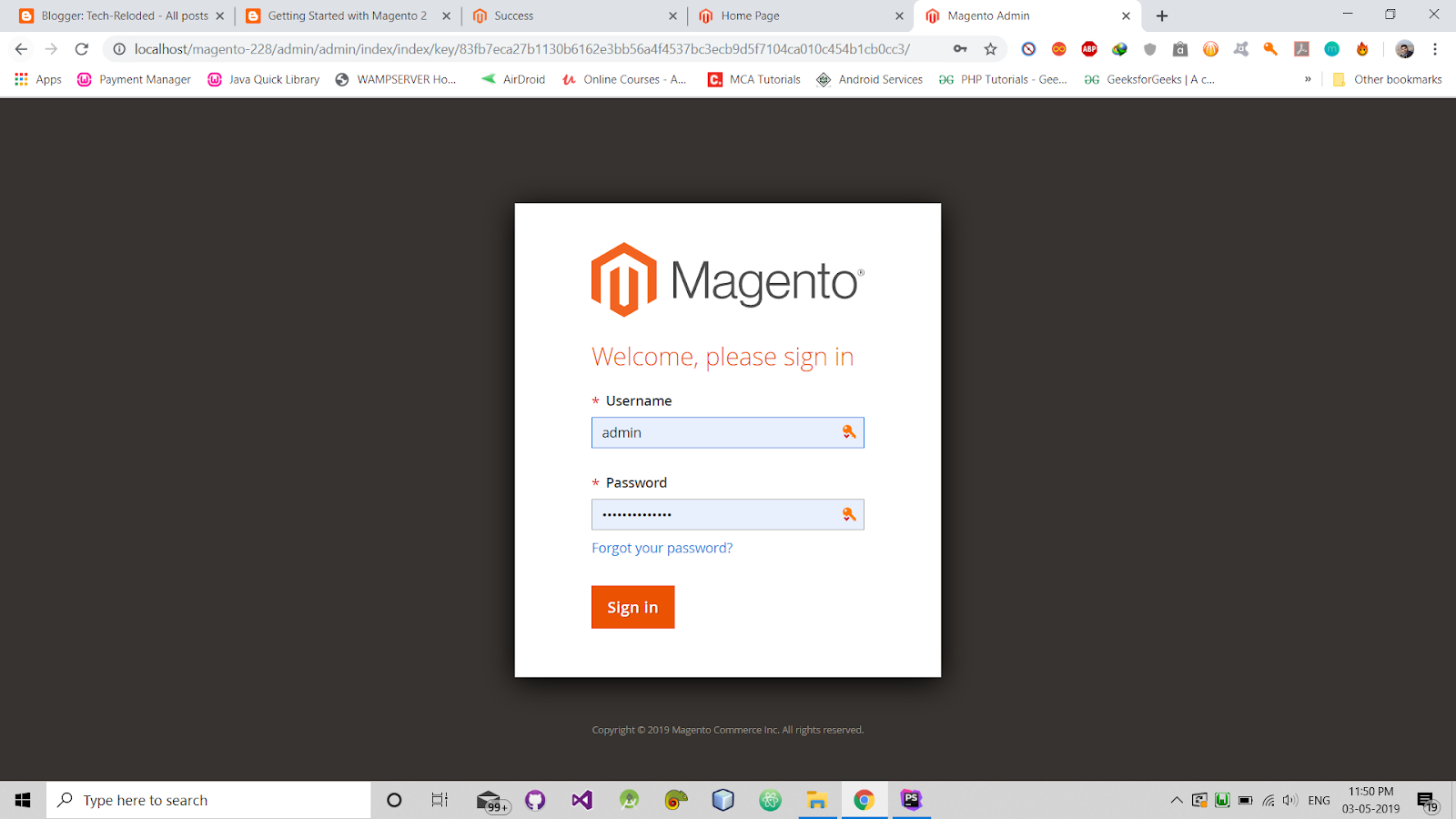Close the Home Page tab

point(899,15)
